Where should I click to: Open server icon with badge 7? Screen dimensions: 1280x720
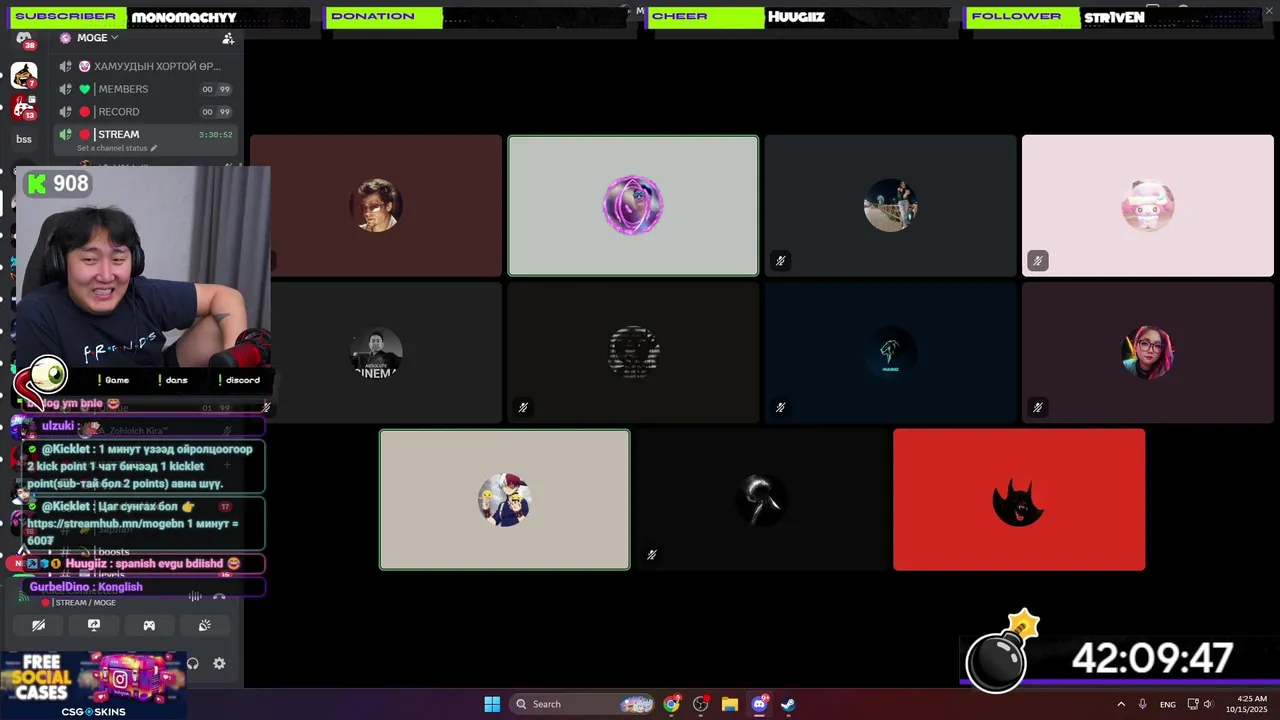[24, 75]
